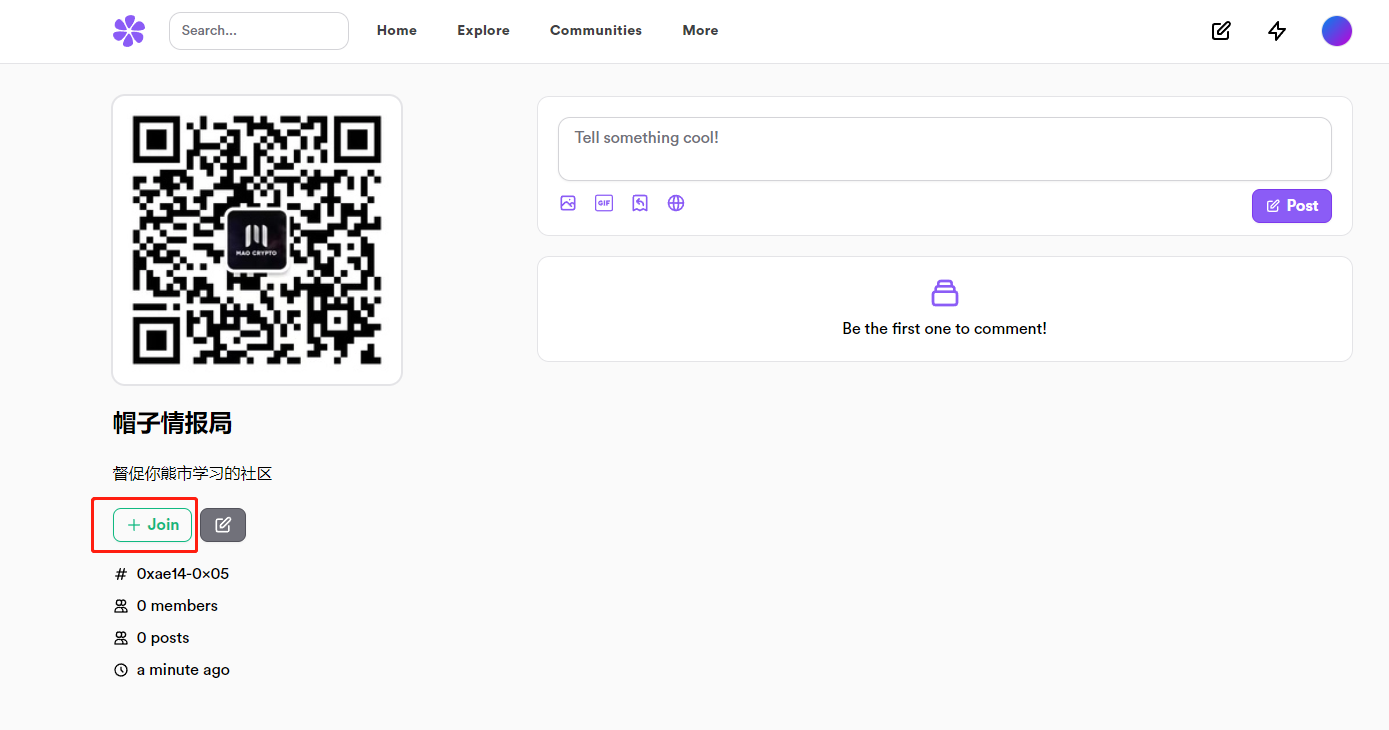
Task: Click the gray edit community button
Action: (x=223, y=525)
